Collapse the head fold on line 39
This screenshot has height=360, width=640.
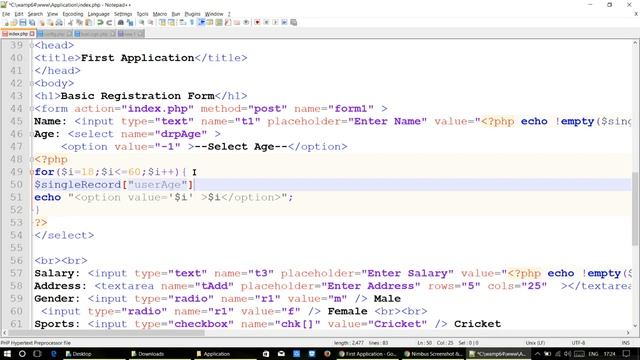point(31,45)
